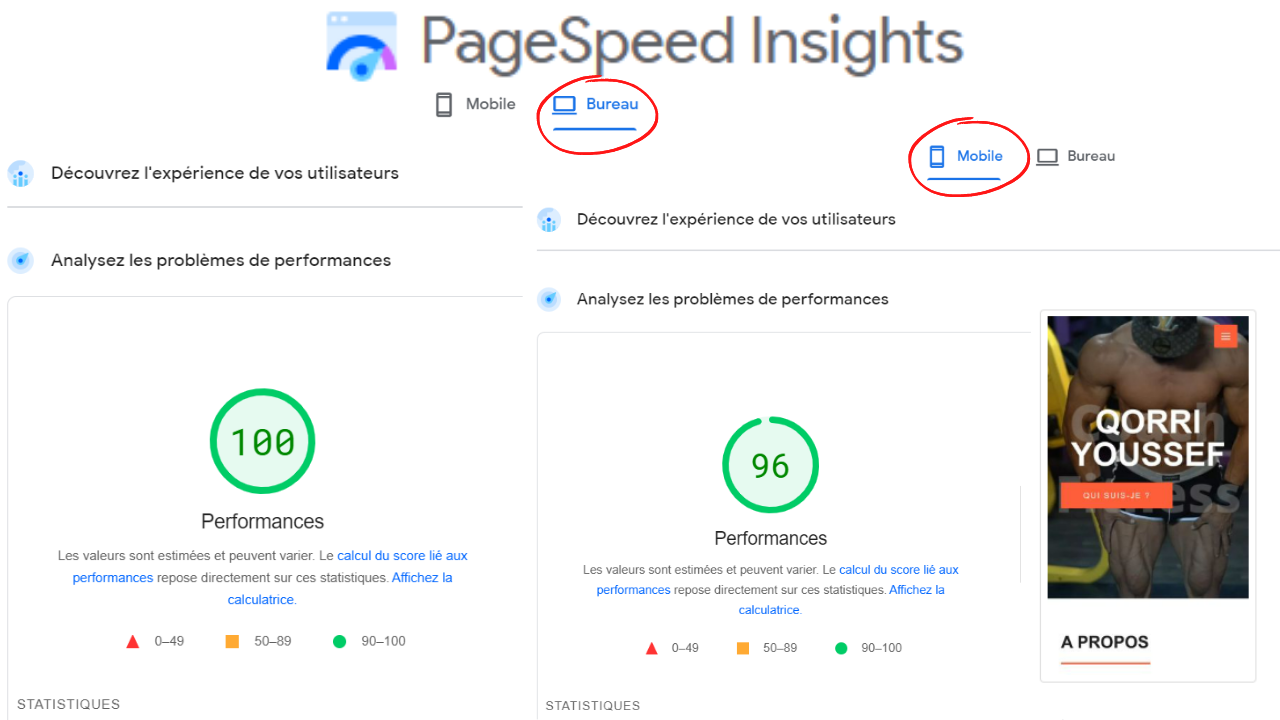Click the green 90–100 legend dot

pos(341,640)
